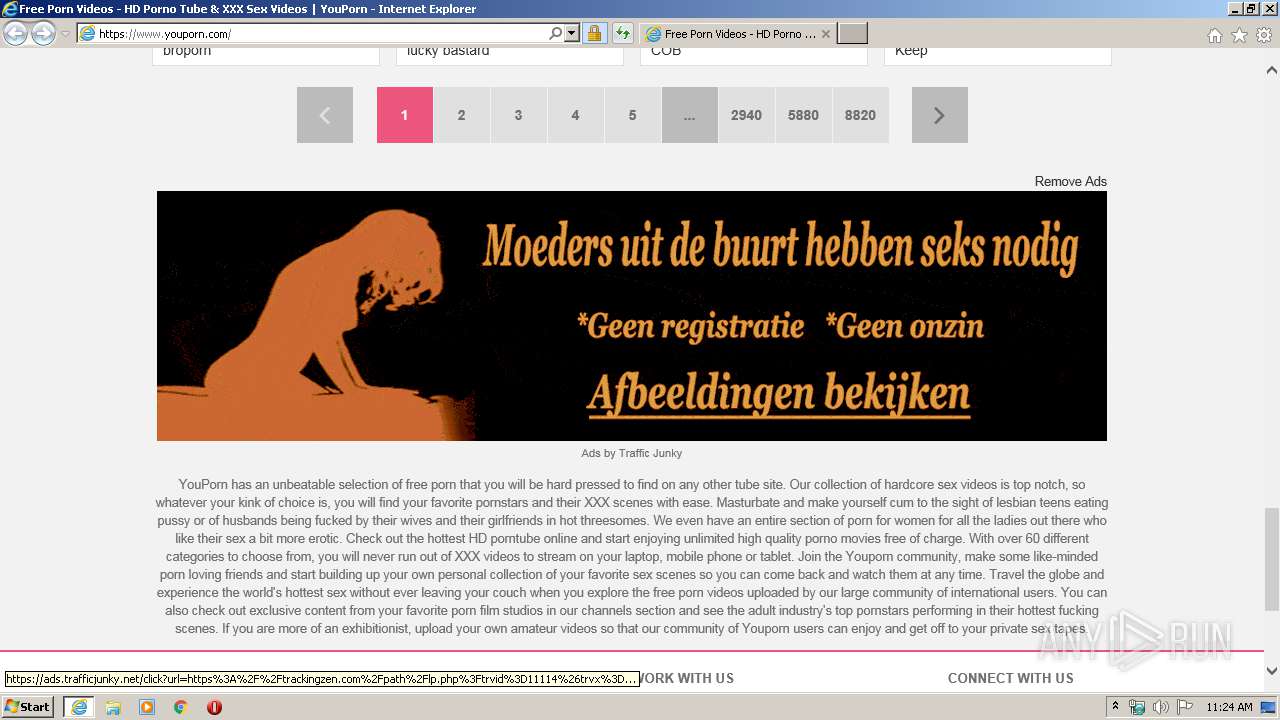Click the volume speaker tray icon

click(1161, 707)
